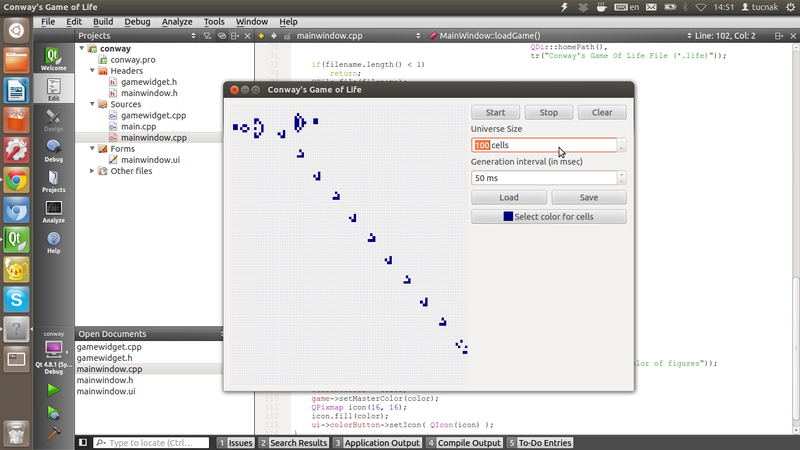This screenshot has height=450, width=800.
Task: Open Welcome mode in Qt Creator sidebar
Action: 54,59
